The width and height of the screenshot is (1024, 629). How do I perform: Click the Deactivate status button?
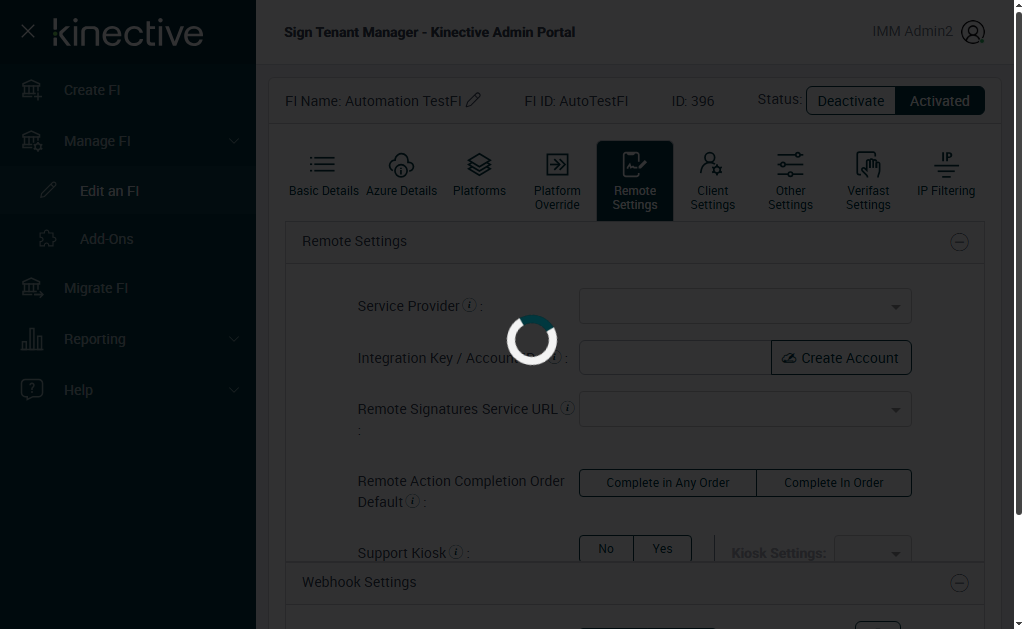(x=851, y=101)
